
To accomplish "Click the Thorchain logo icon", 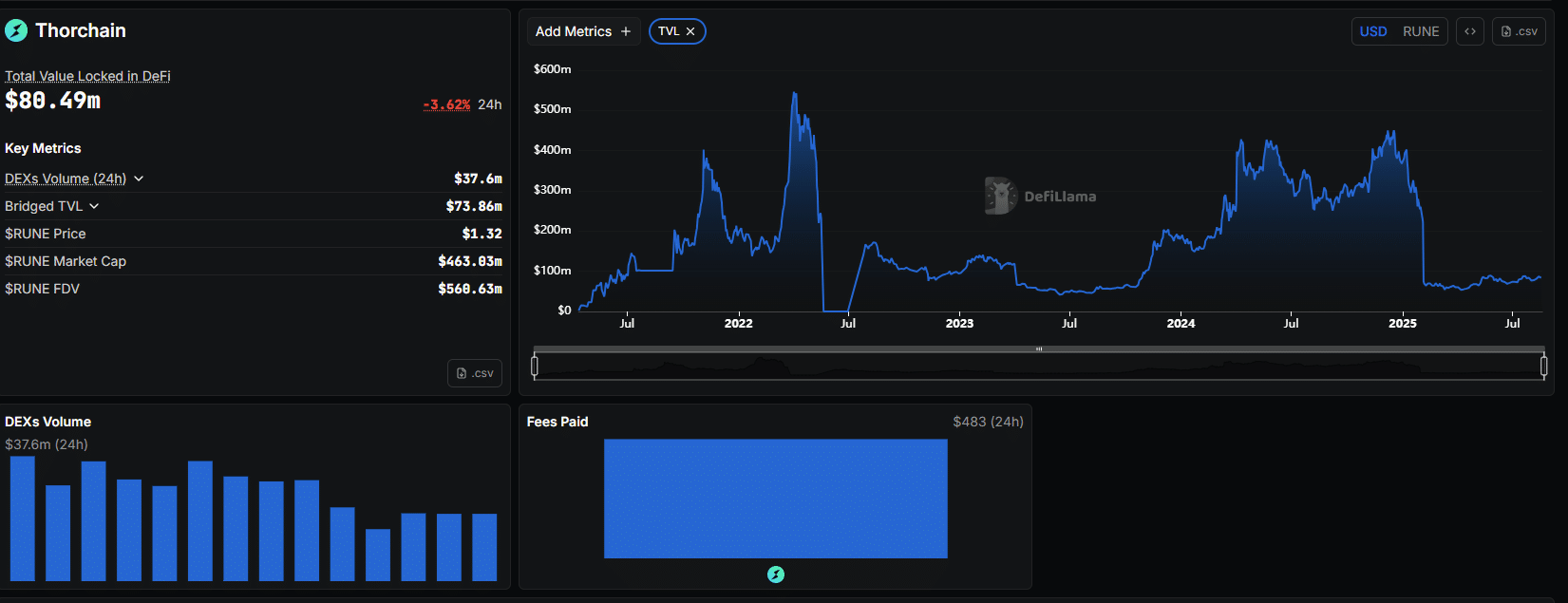I will [x=16, y=30].
